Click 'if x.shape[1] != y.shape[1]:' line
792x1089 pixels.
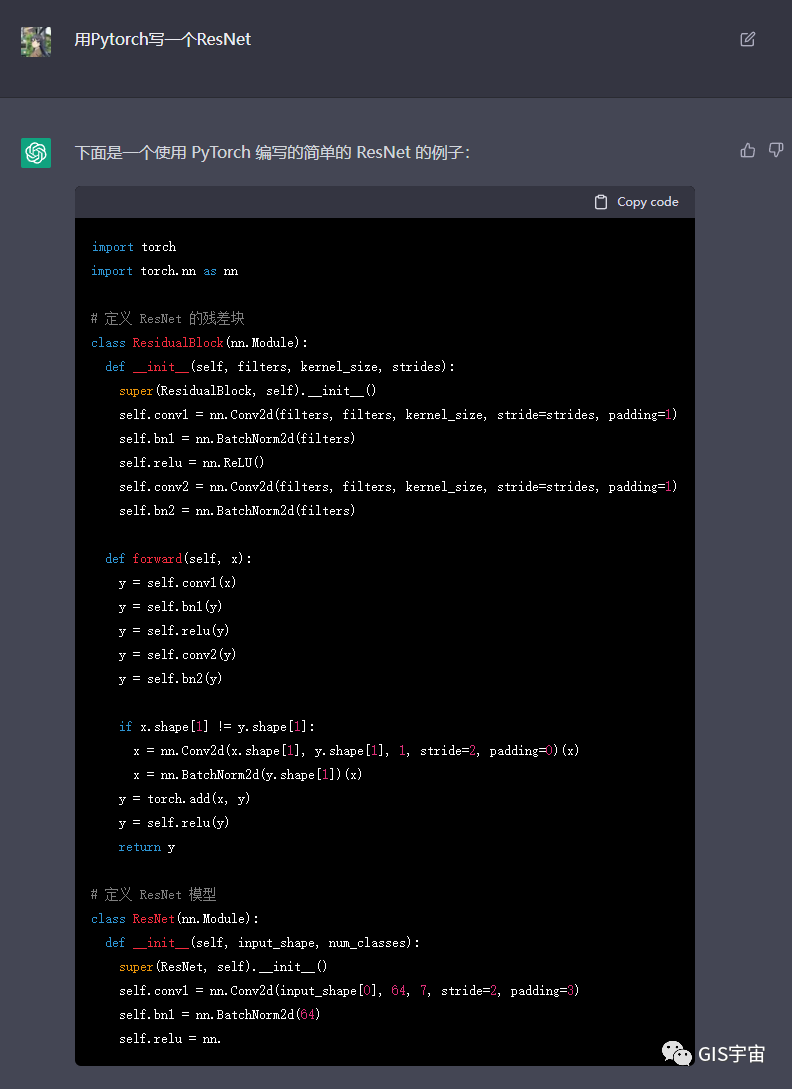[x=217, y=726]
